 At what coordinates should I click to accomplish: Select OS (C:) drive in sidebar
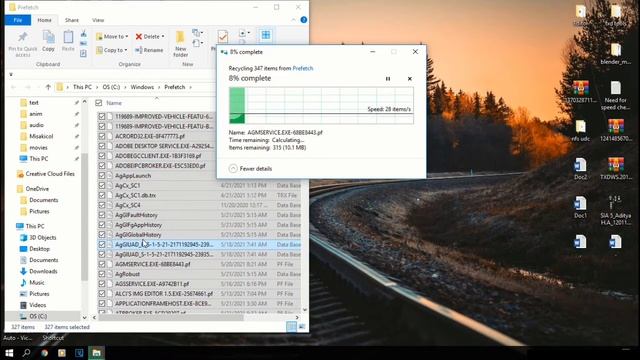click(x=38, y=316)
